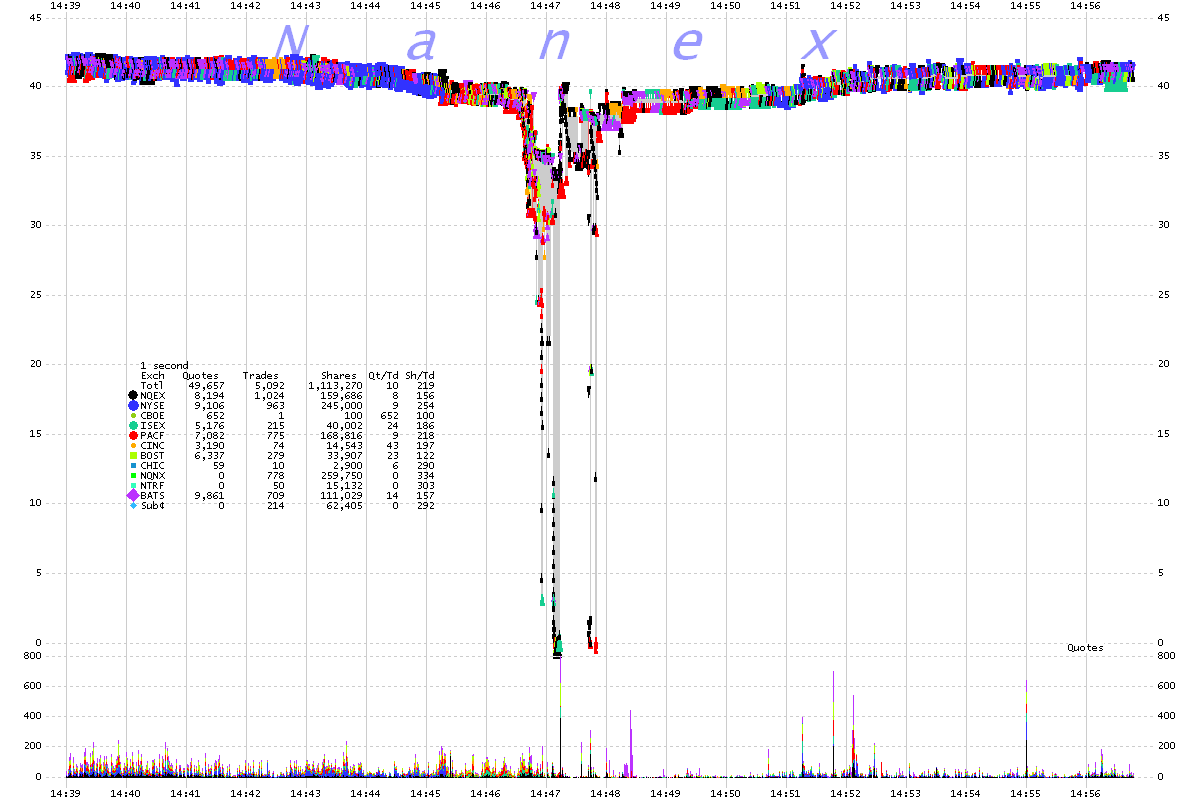Click the CBOE exchange label
This screenshot has height=800, width=1200.
[152, 416]
